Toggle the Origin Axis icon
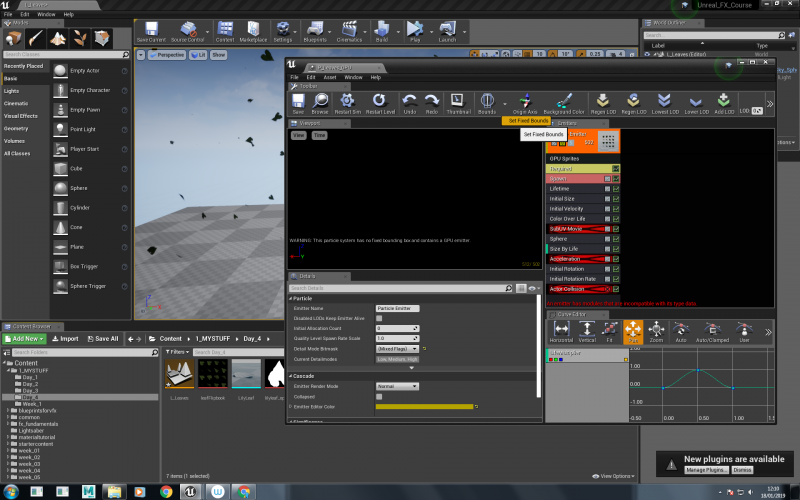The height and width of the screenshot is (500, 800). pyautogui.click(x=525, y=104)
